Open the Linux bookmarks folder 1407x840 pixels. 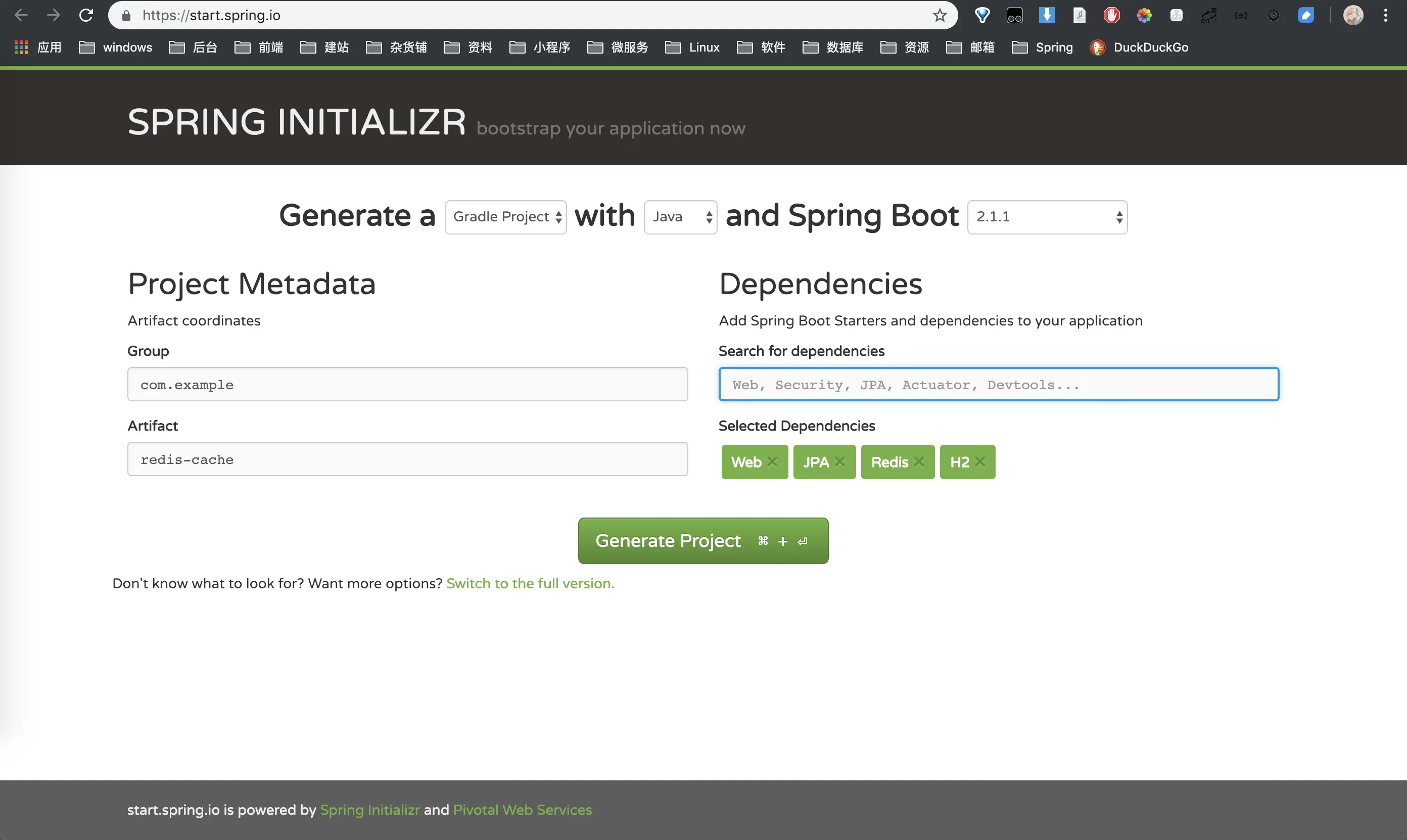pos(693,48)
